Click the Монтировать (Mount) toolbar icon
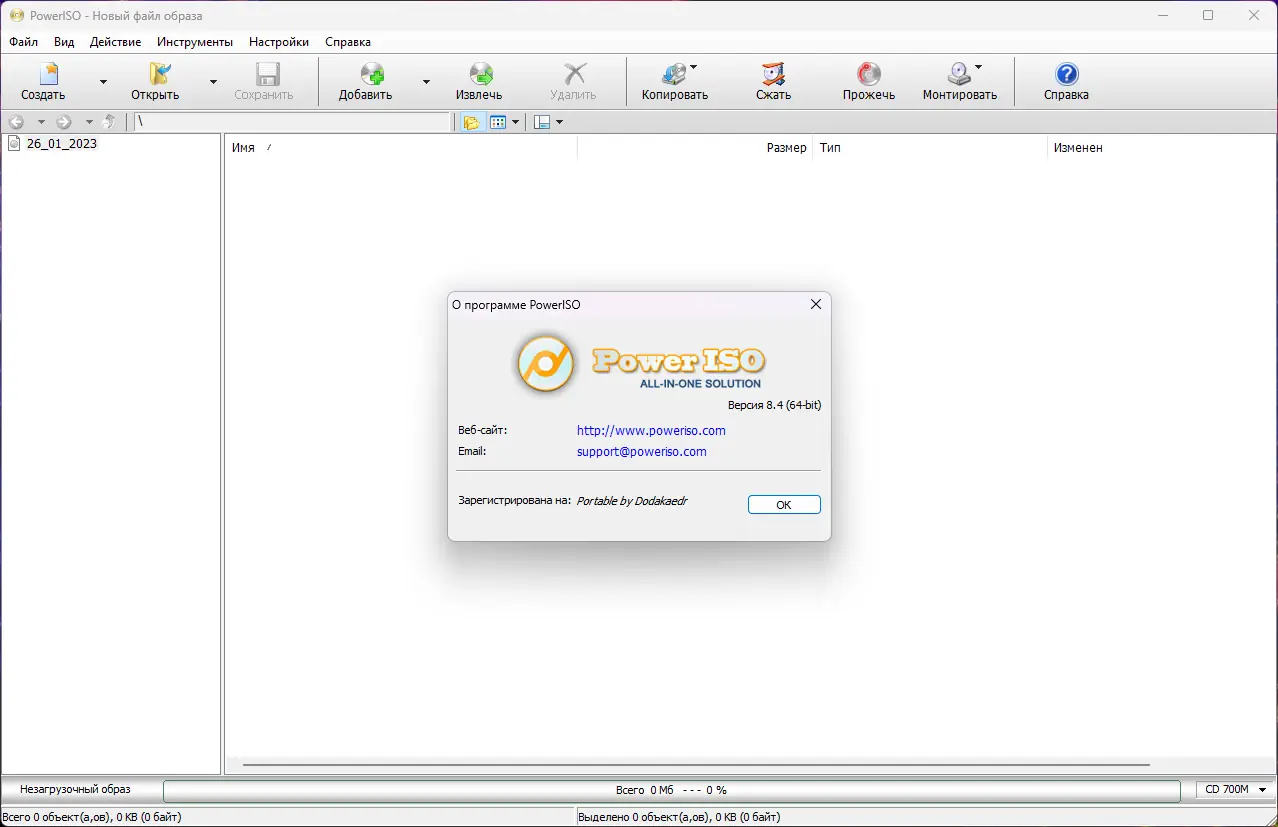Image resolution: width=1278 pixels, height=827 pixels. coord(959,75)
